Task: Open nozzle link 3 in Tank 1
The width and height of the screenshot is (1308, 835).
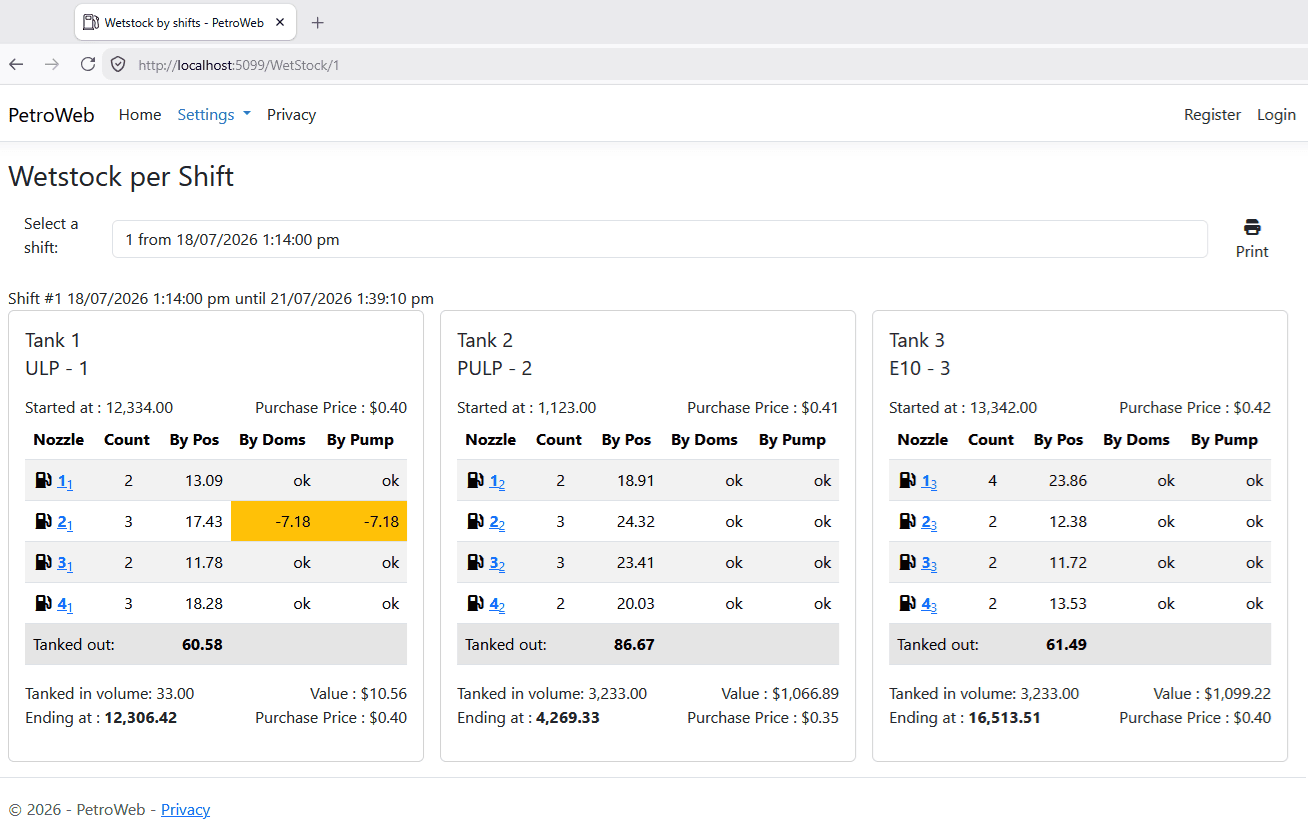Action: (65, 564)
